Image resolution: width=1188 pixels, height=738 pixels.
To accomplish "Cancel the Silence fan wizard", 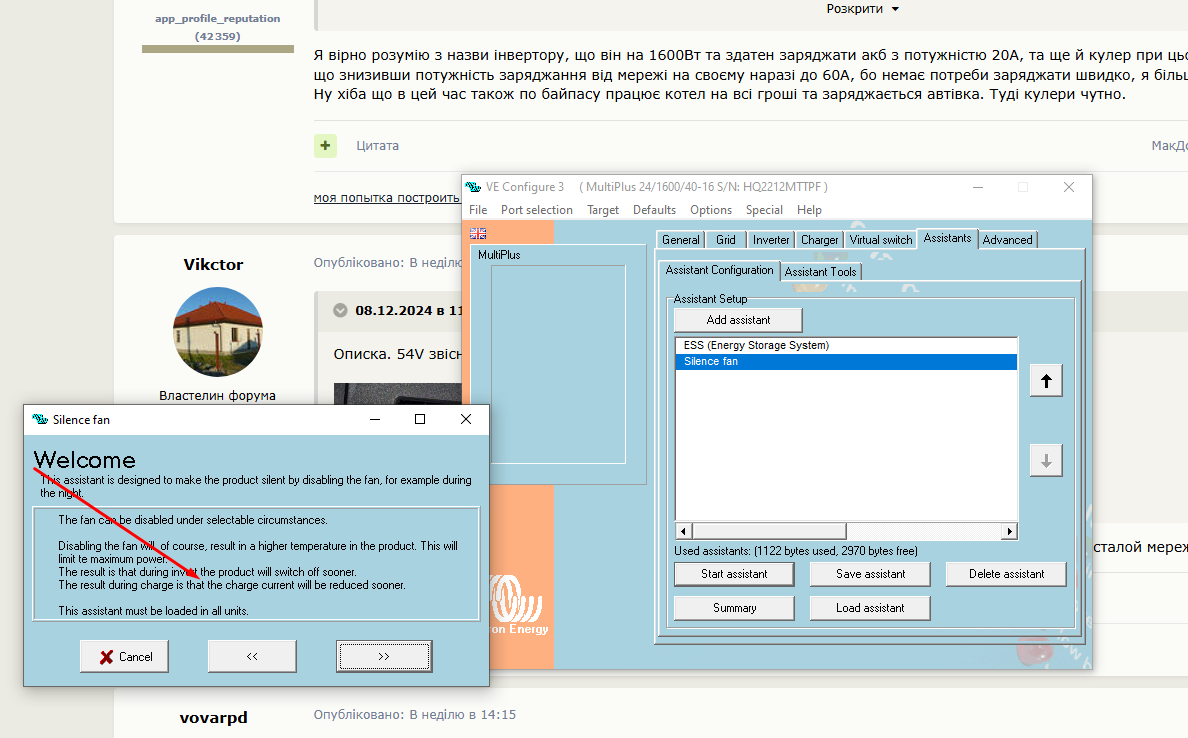I will [124, 656].
